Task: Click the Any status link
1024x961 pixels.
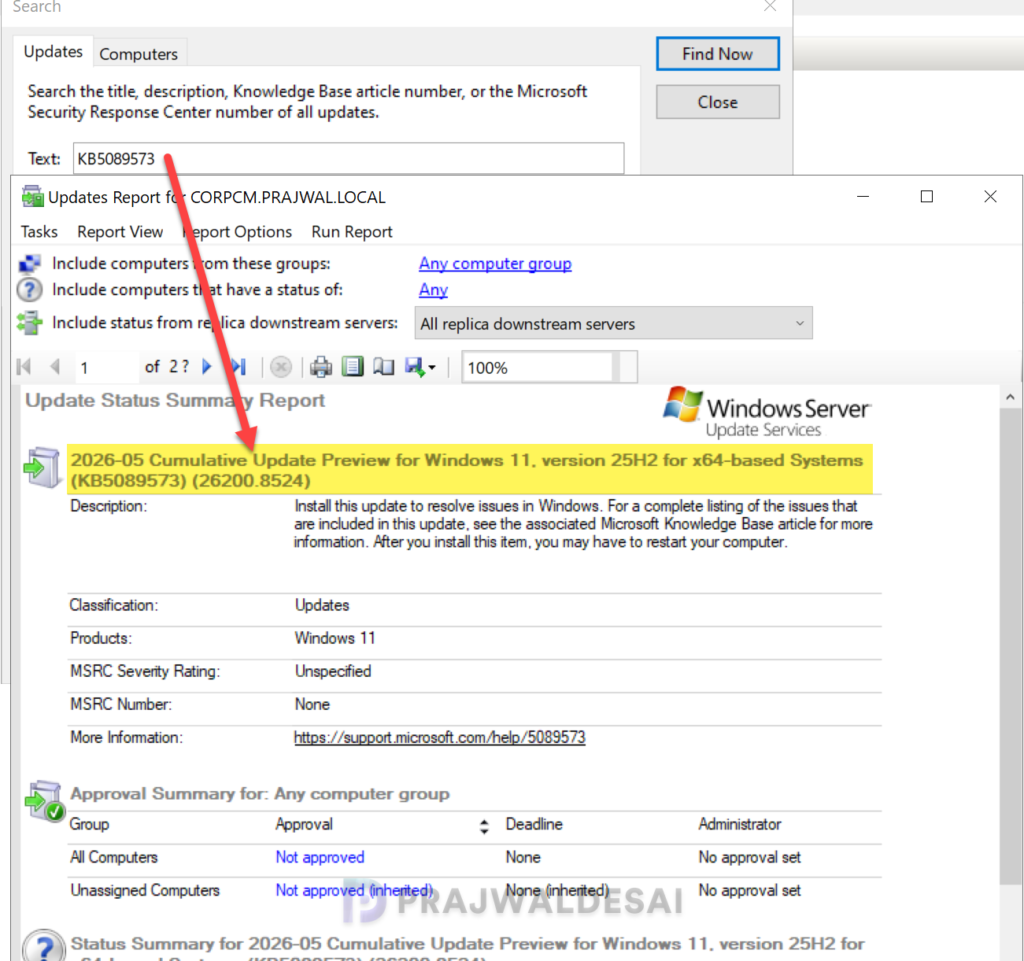Action: (434, 290)
